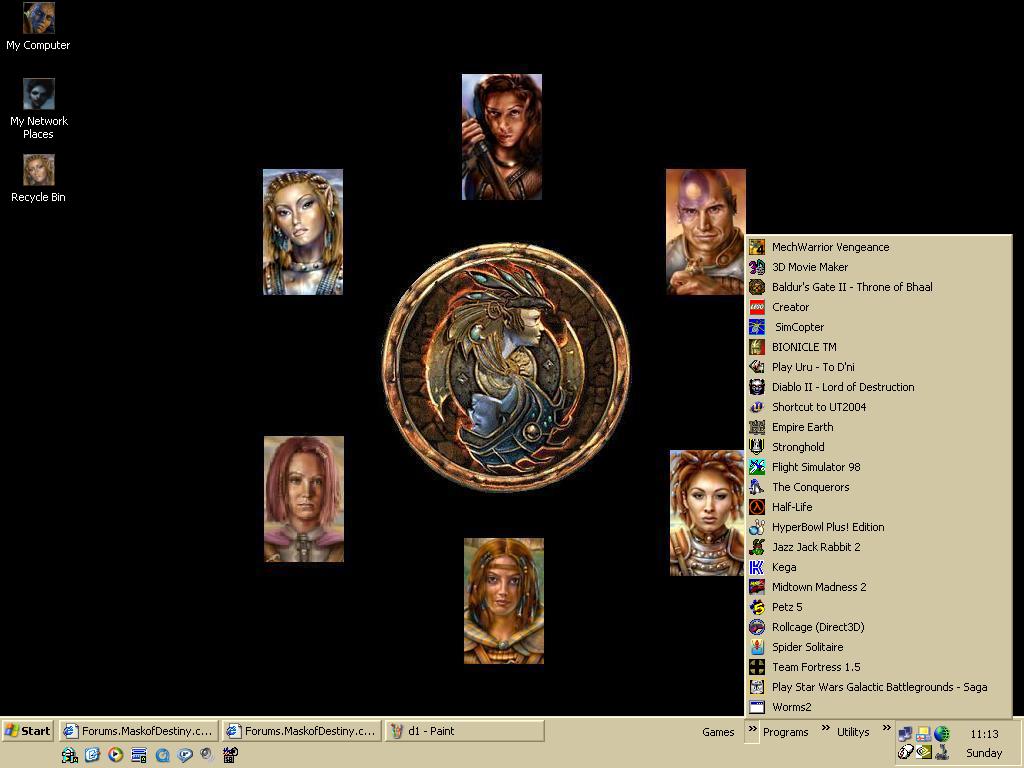Screen dimensions: 1024x768
Task: Play Star Wars Galactic Battlegrounds - Saga
Action: [878, 687]
